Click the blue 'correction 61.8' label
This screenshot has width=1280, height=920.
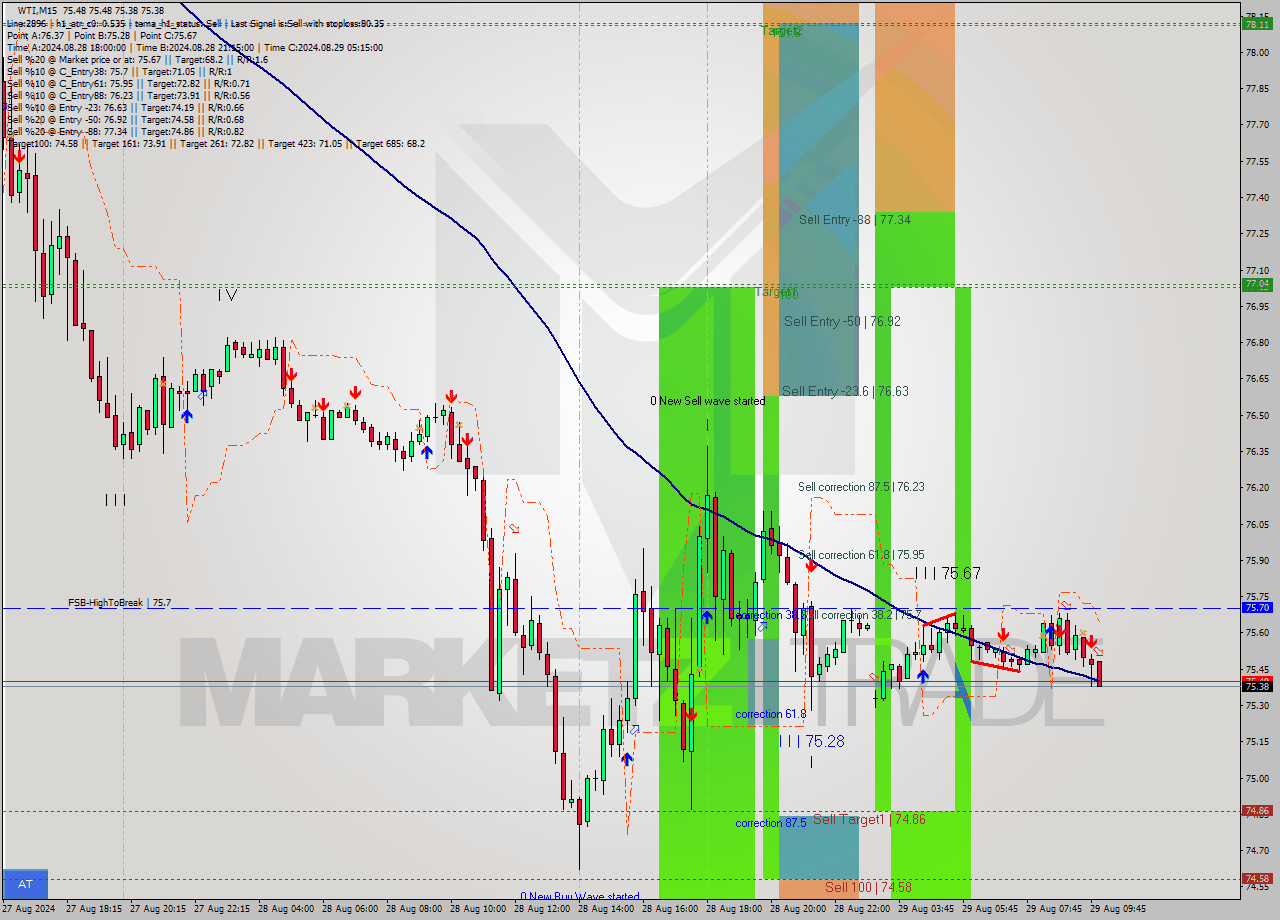tap(770, 714)
